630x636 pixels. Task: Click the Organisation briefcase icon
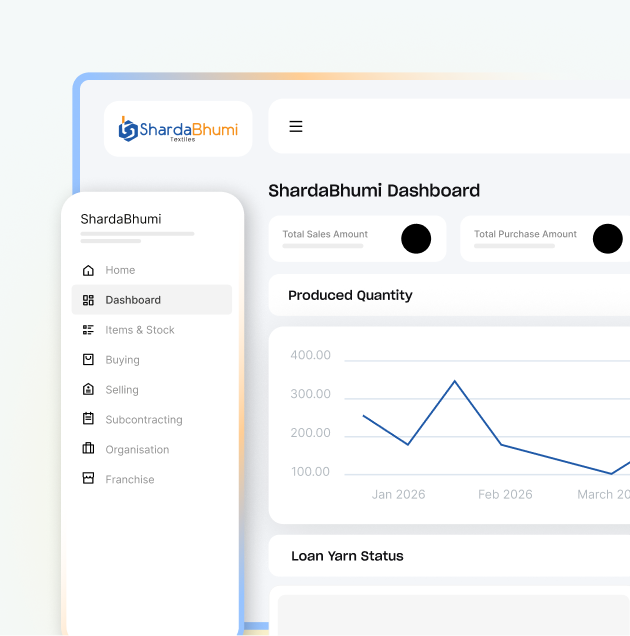coord(88,448)
